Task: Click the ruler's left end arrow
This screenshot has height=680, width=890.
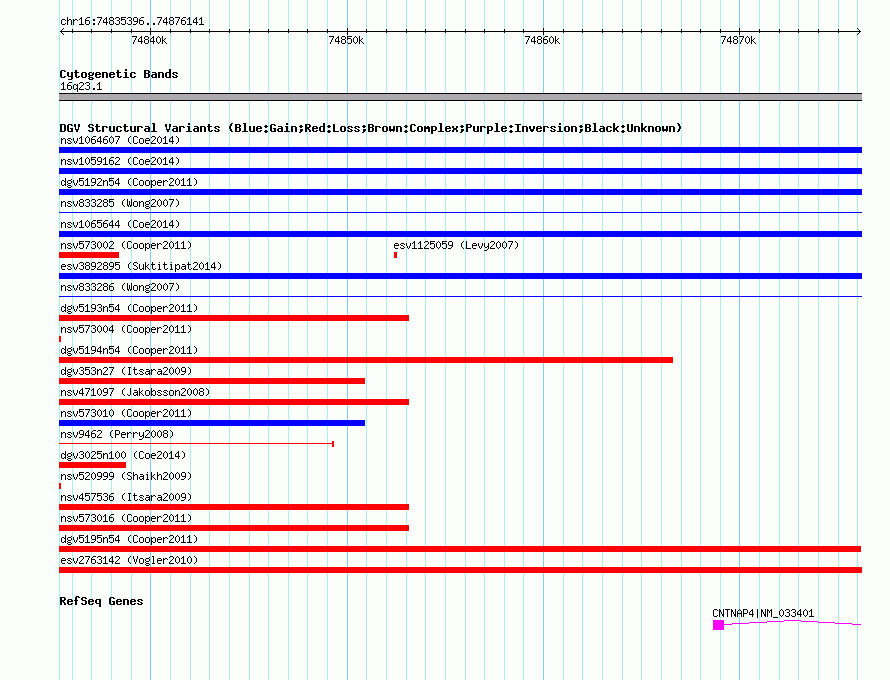Action: point(62,31)
